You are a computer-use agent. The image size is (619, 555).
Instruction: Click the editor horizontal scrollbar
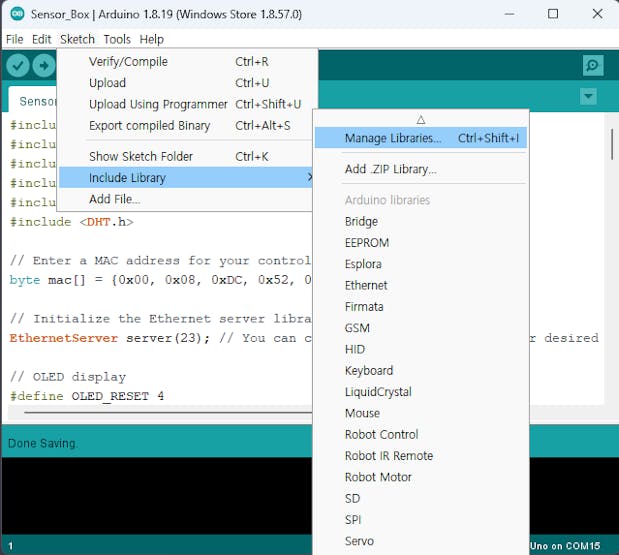(168, 412)
